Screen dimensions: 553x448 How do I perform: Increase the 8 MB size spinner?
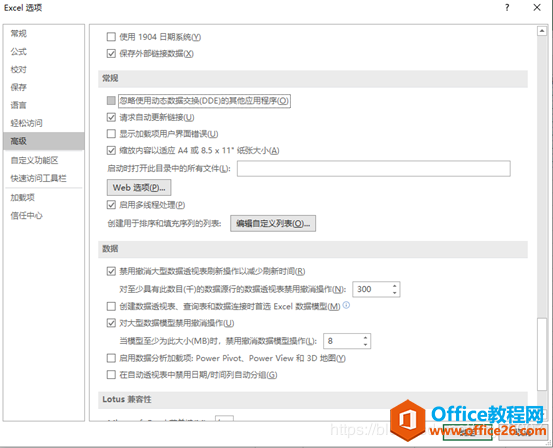pos(366,338)
